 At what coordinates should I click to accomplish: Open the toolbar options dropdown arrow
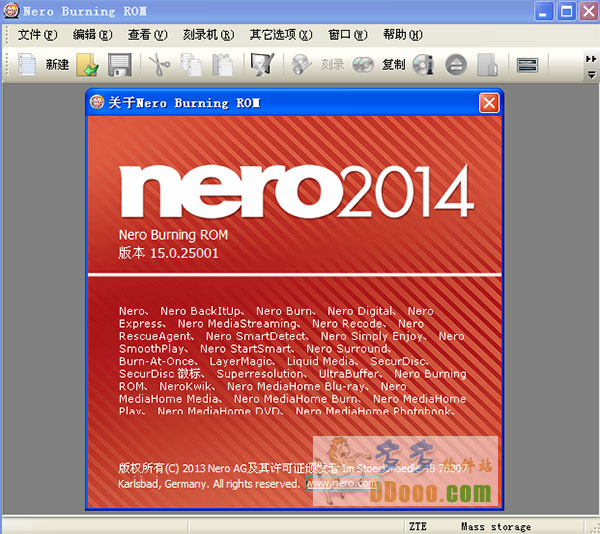(592, 74)
